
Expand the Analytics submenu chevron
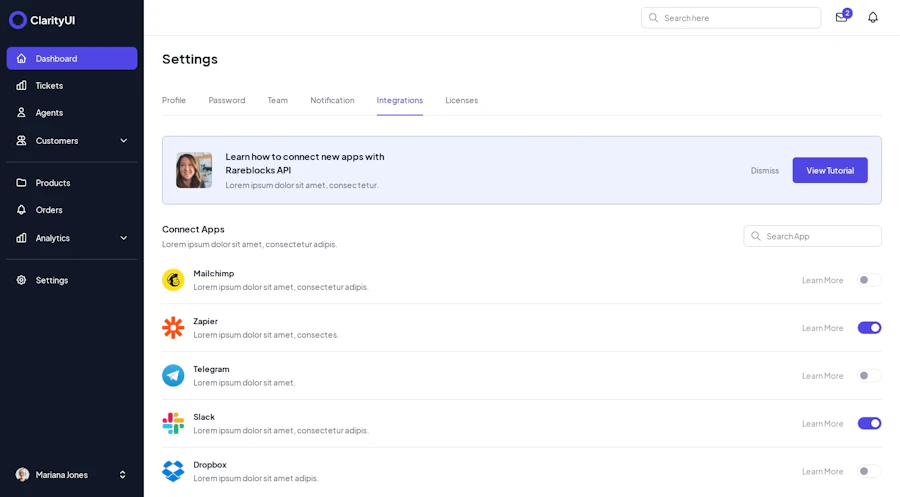pos(123,238)
